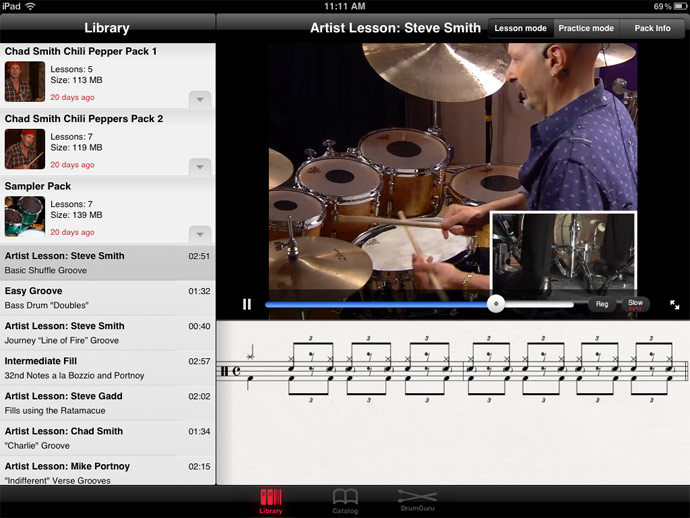Enter fullscreen video mode
Viewport: 690px width, 518px height.
[675, 305]
